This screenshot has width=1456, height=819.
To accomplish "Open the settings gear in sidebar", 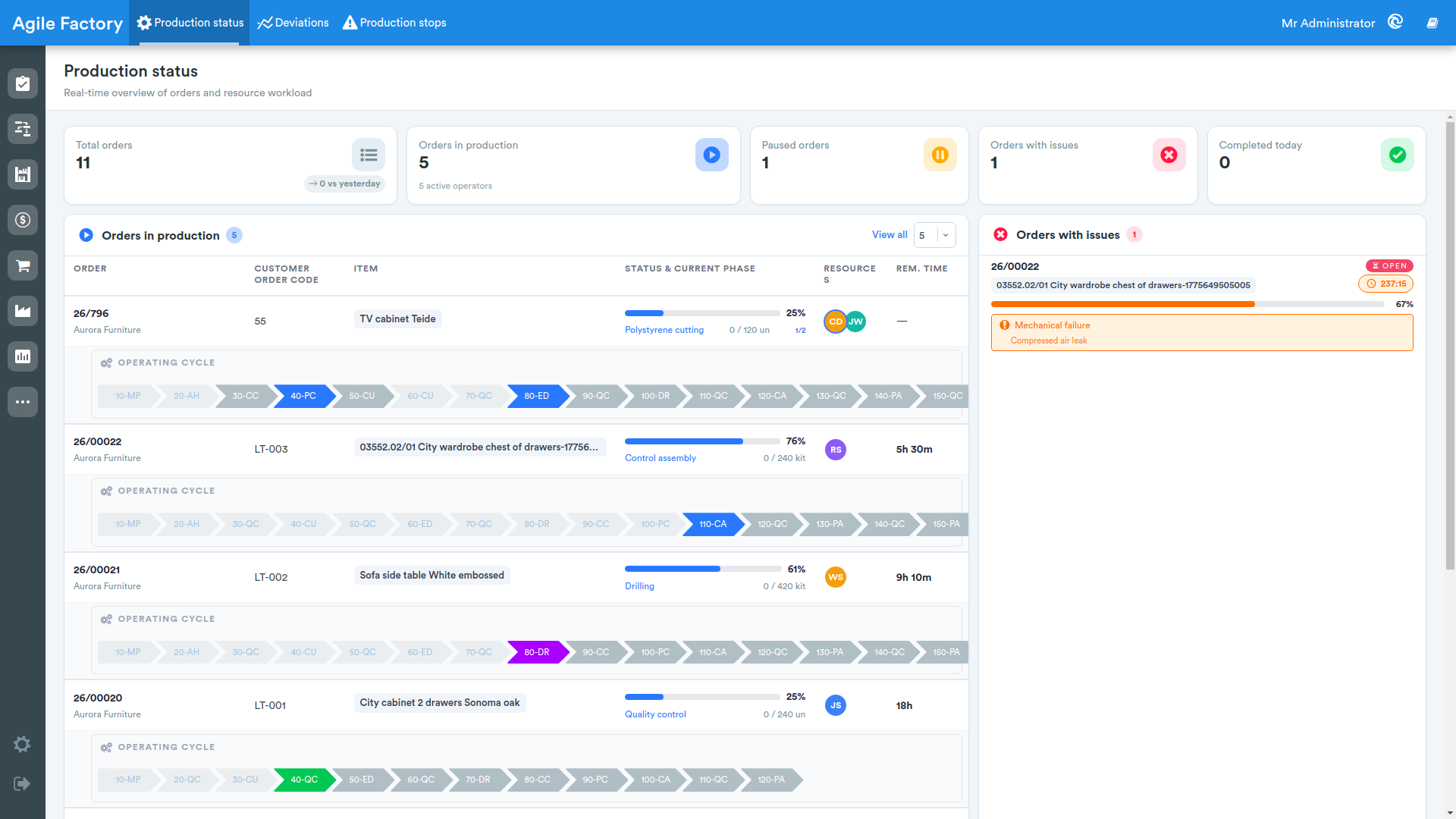I will point(22,745).
